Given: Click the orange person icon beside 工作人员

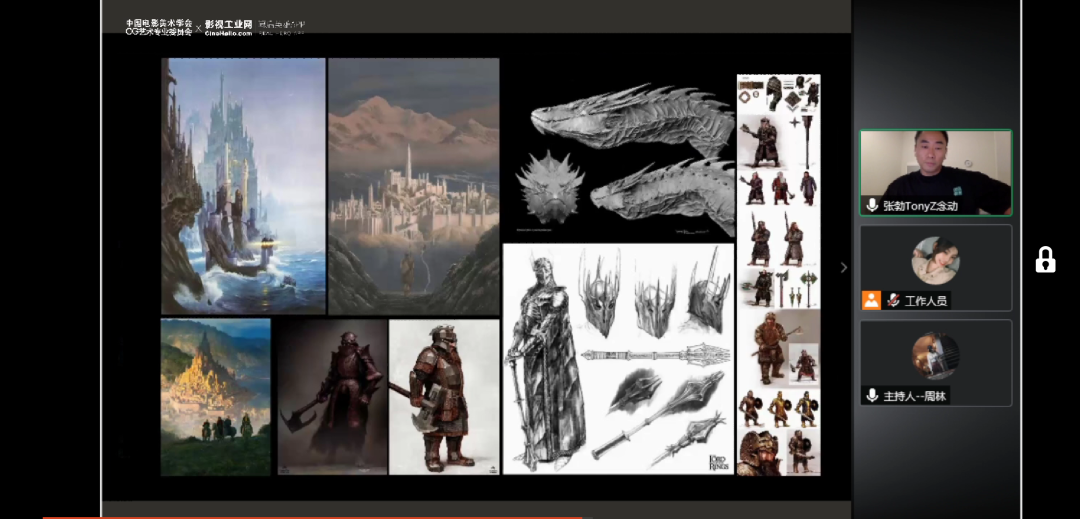Looking at the screenshot, I should tap(871, 301).
